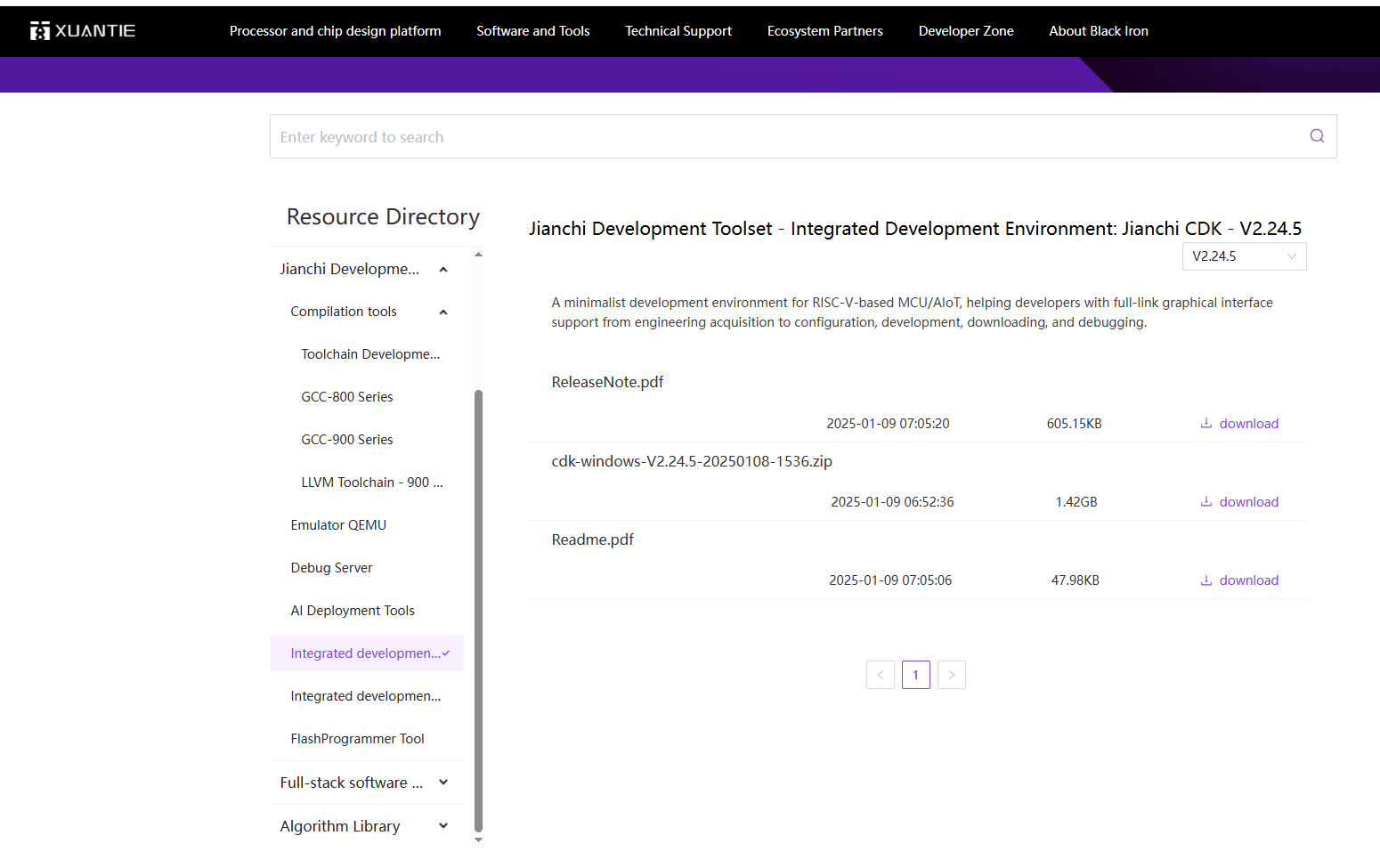Click timestamp 2025-01-09 07:05:20
The width and height of the screenshot is (1380, 868).
pyautogui.click(x=888, y=424)
